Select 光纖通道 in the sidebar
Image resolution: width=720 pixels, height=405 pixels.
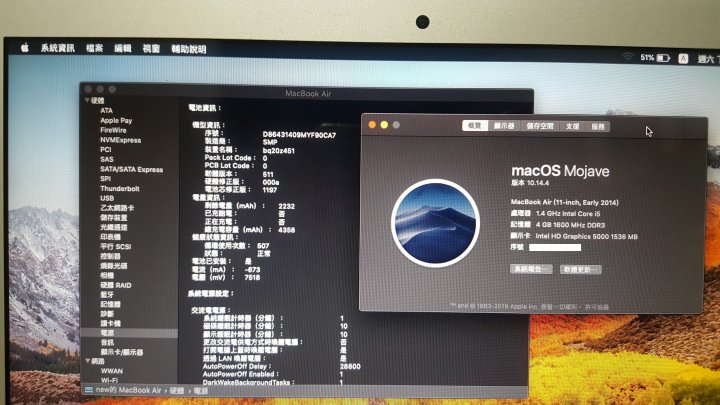point(114,227)
